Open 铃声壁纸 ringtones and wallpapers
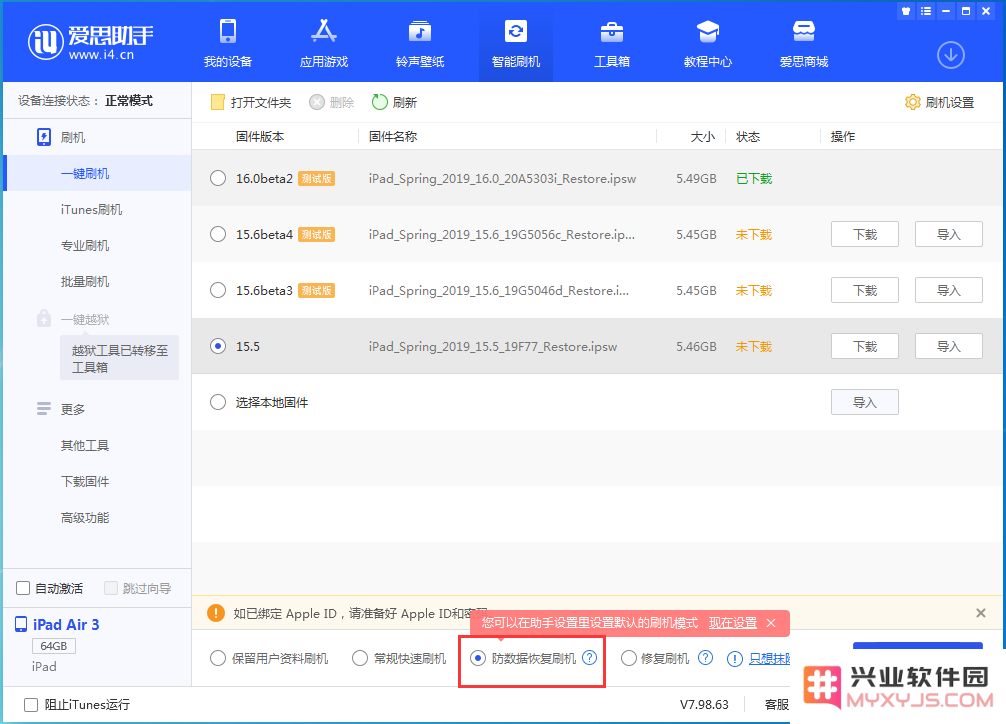Screen dimensions: 1006x724 (420, 31)
